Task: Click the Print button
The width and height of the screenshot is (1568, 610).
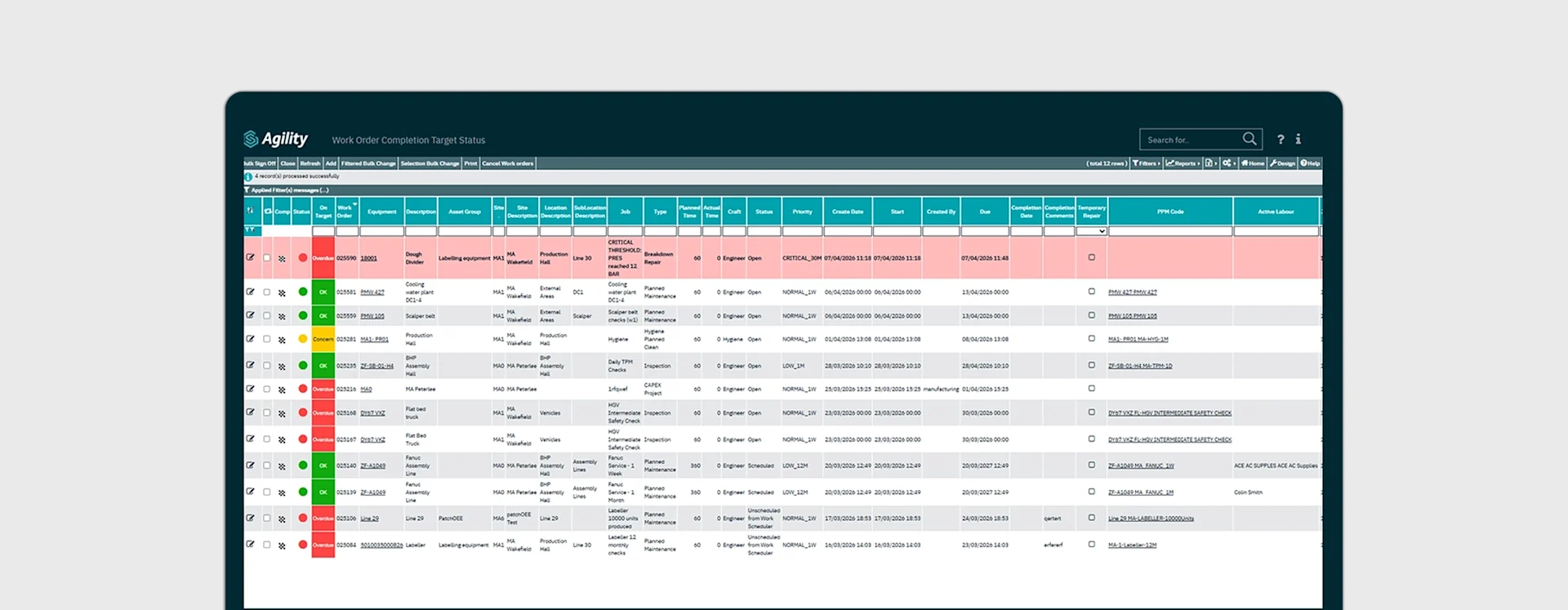Action: 470,163
